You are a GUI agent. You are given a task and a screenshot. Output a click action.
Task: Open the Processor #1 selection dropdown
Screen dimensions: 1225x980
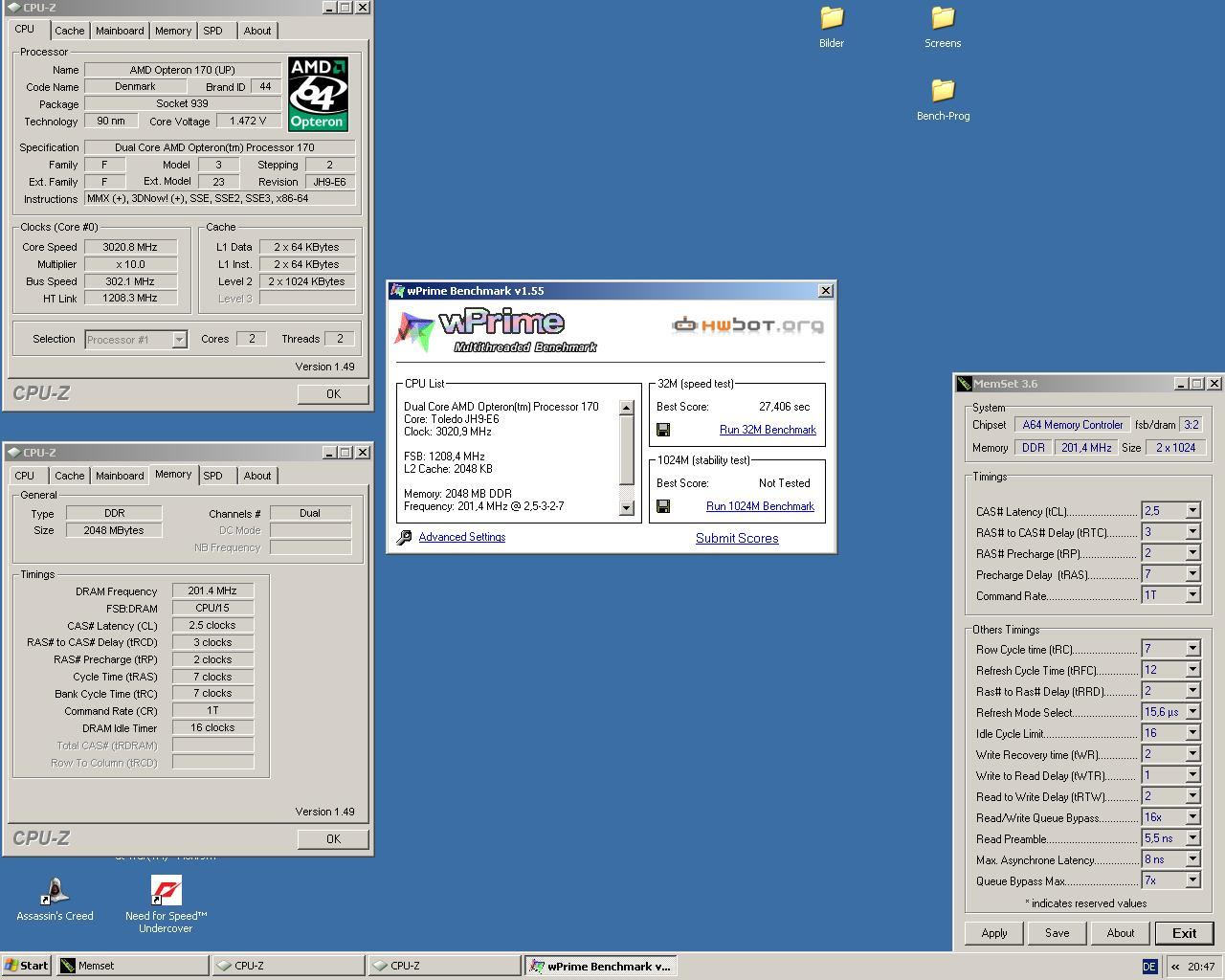[x=136, y=339]
